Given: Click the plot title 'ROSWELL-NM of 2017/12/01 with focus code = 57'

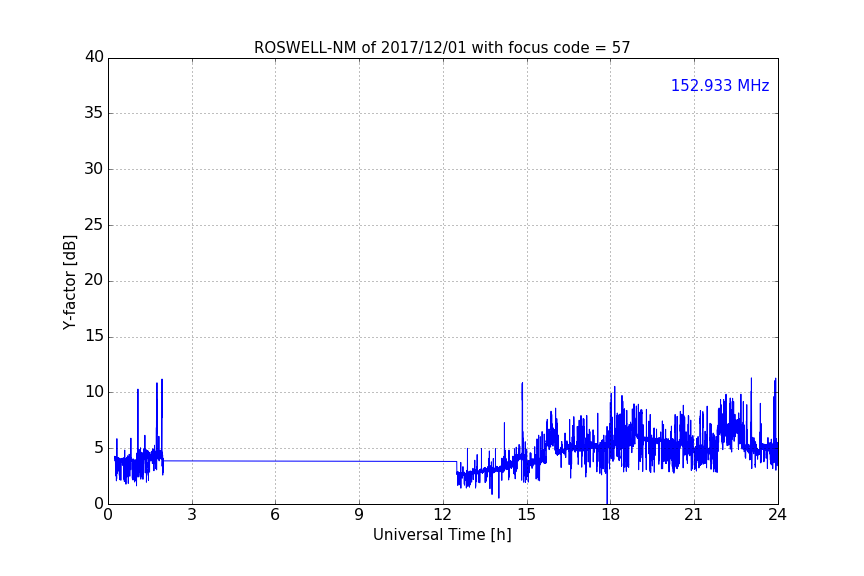Looking at the screenshot, I should pyautogui.click(x=442, y=48).
